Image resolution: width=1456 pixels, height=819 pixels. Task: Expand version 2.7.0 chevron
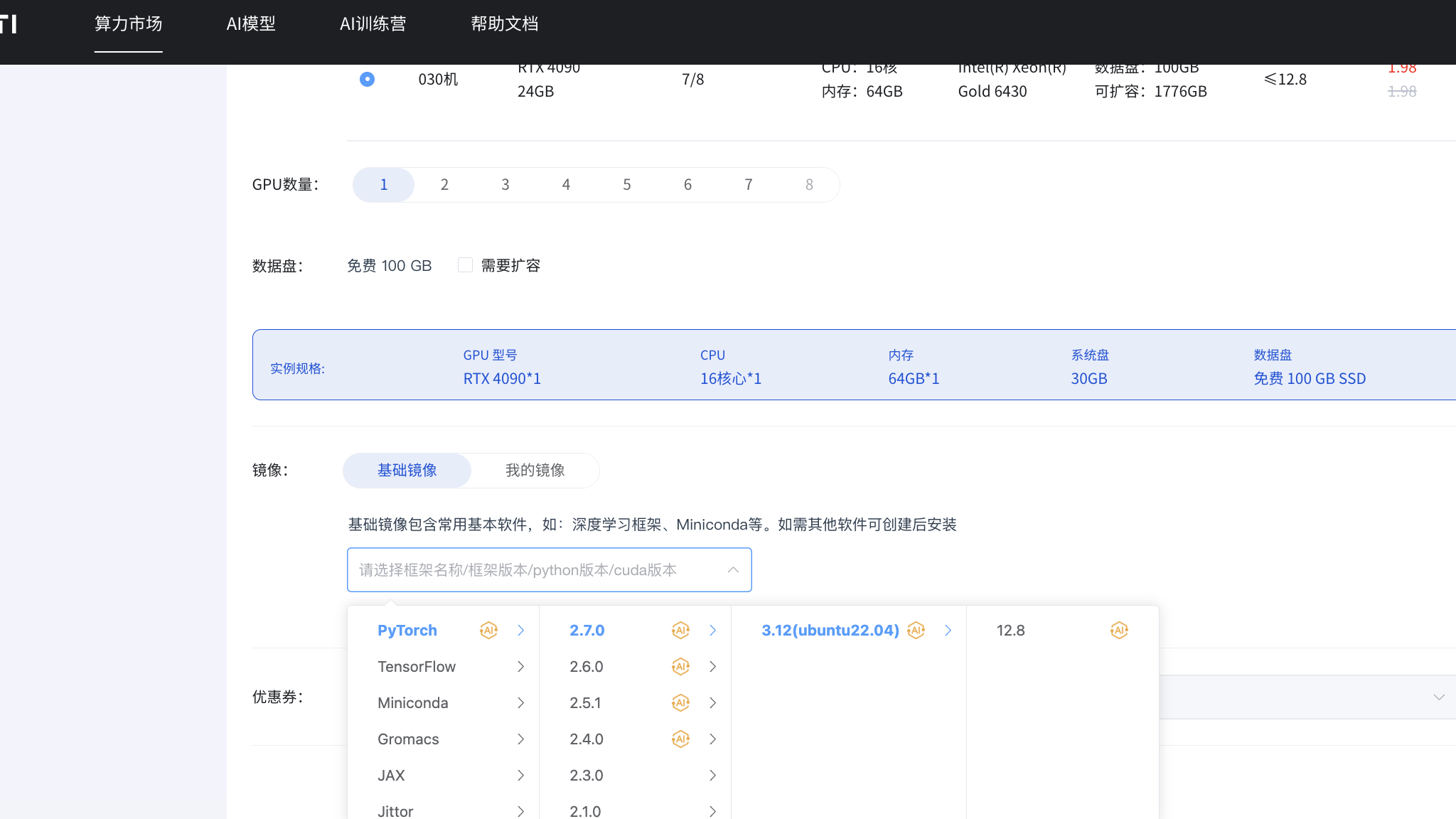712,631
